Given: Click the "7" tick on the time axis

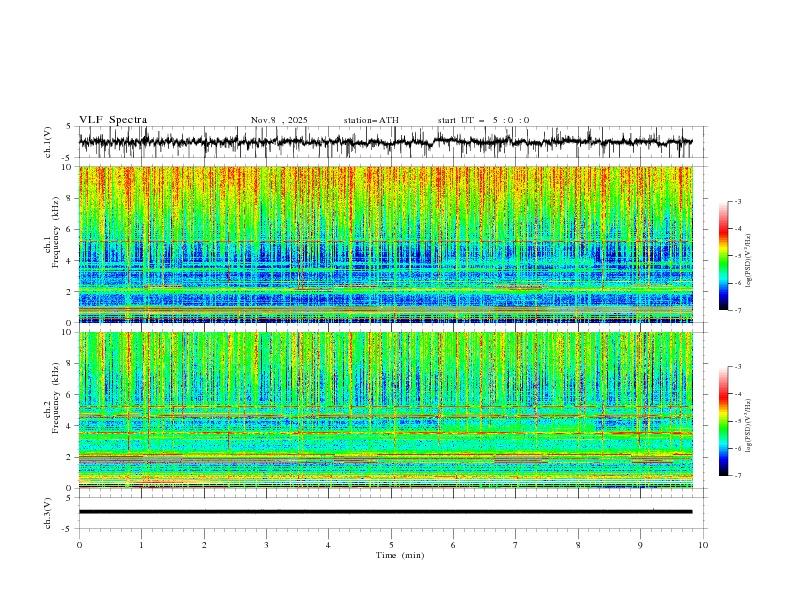Looking at the screenshot, I should point(516,545).
